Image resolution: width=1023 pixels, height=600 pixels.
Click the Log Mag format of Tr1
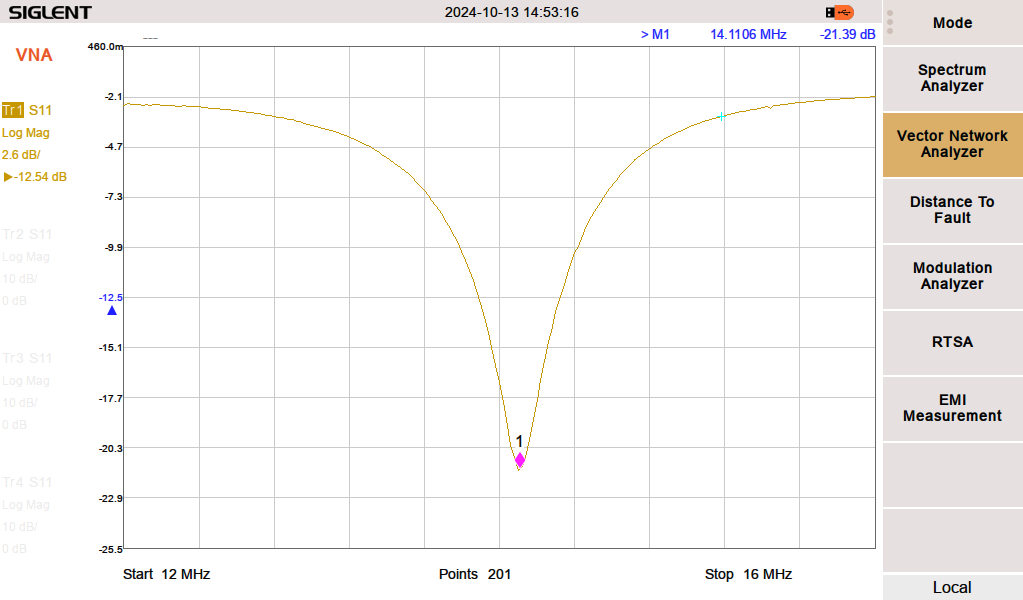click(x=25, y=132)
